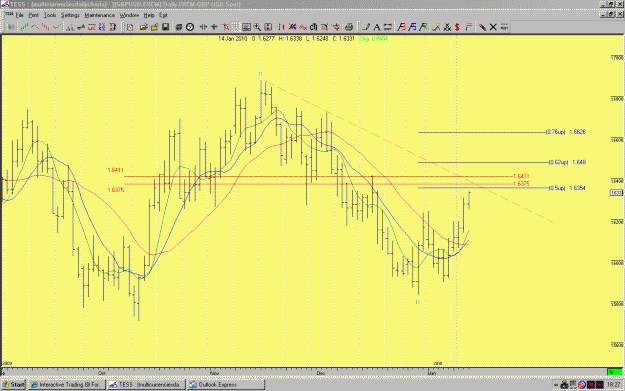Open the Window menu
Viewport: 625px width, 391px height.
[129, 15]
